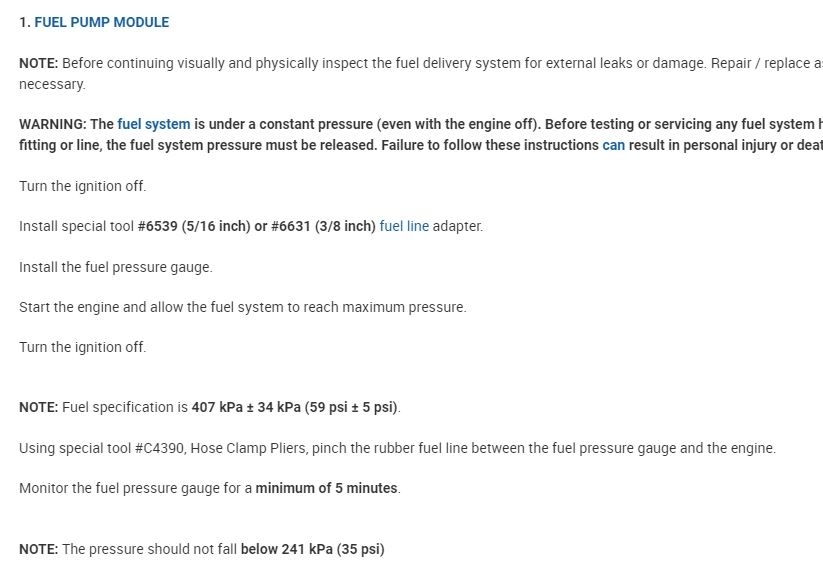The image size is (823, 568).
Task: Click the bold "WARNING:" label
Action: (52, 124)
